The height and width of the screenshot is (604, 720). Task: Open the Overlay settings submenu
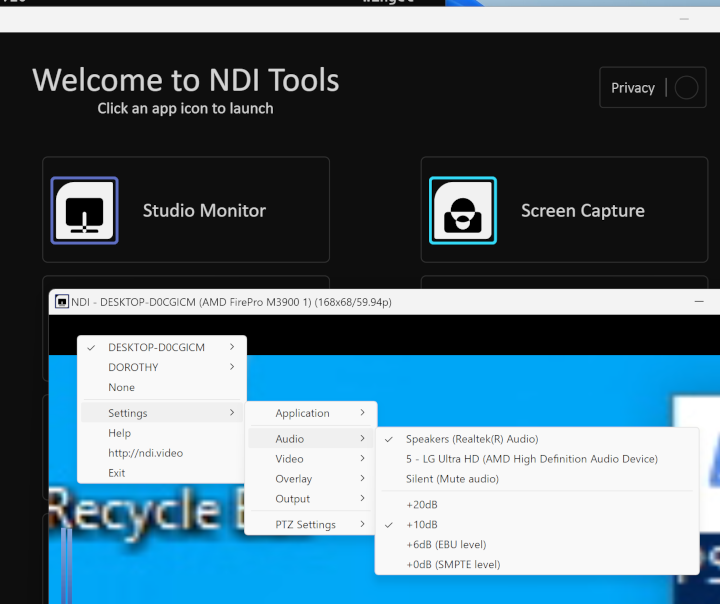pos(310,479)
